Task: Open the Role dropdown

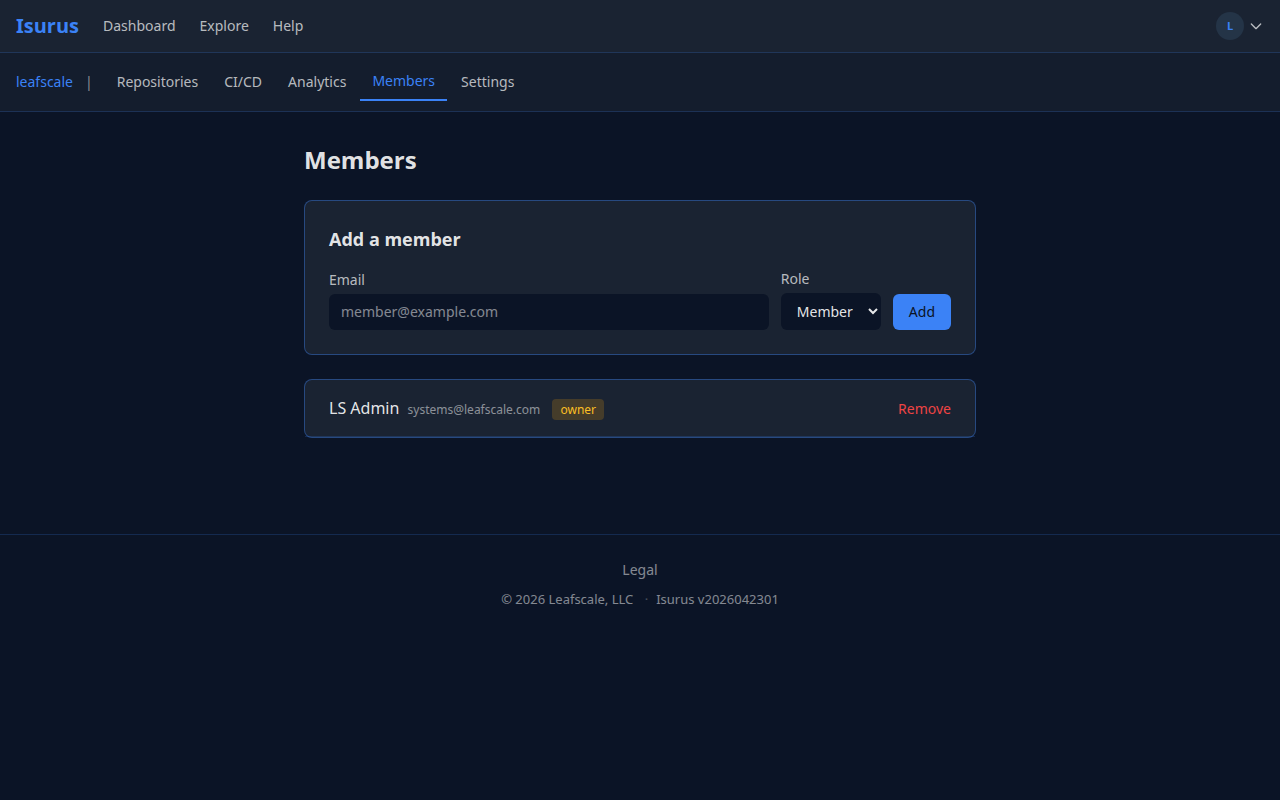Action: click(x=831, y=312)
